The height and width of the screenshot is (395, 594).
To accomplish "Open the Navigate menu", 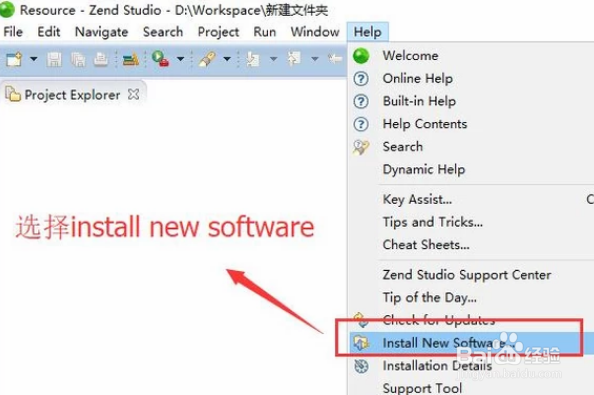I will [102, 32].
